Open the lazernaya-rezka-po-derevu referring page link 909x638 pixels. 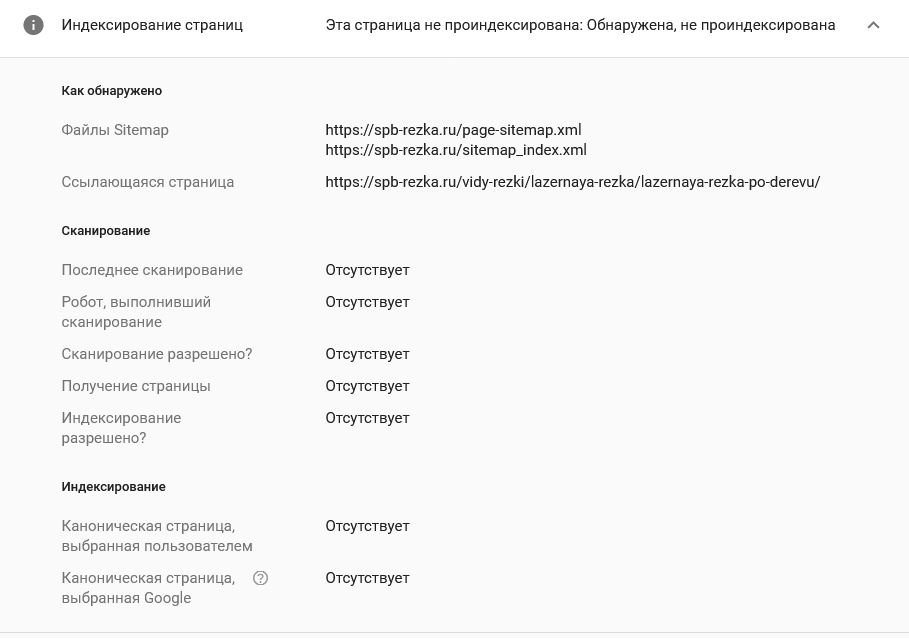(573, 182)
